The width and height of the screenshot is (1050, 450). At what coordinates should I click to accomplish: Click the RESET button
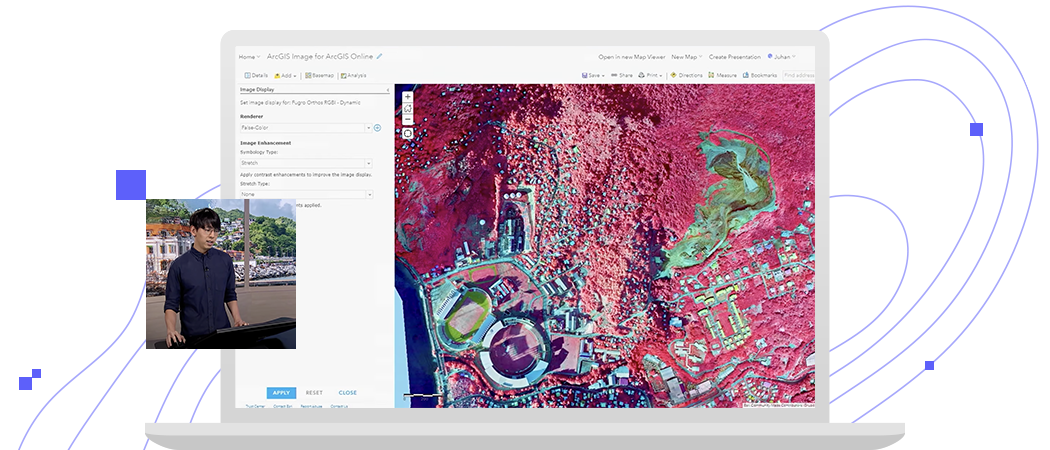click(314, 393)
